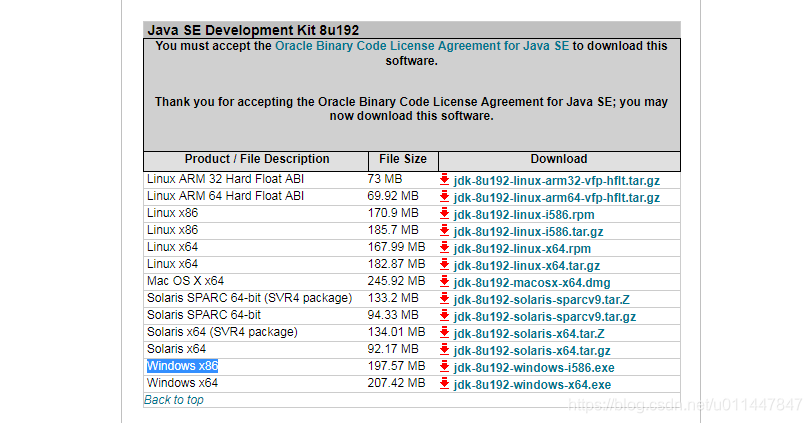Download jdk-8u192-windows-i586.exe installer
The width and height of the screenshot is (812, 423).
tap(534, 368)
